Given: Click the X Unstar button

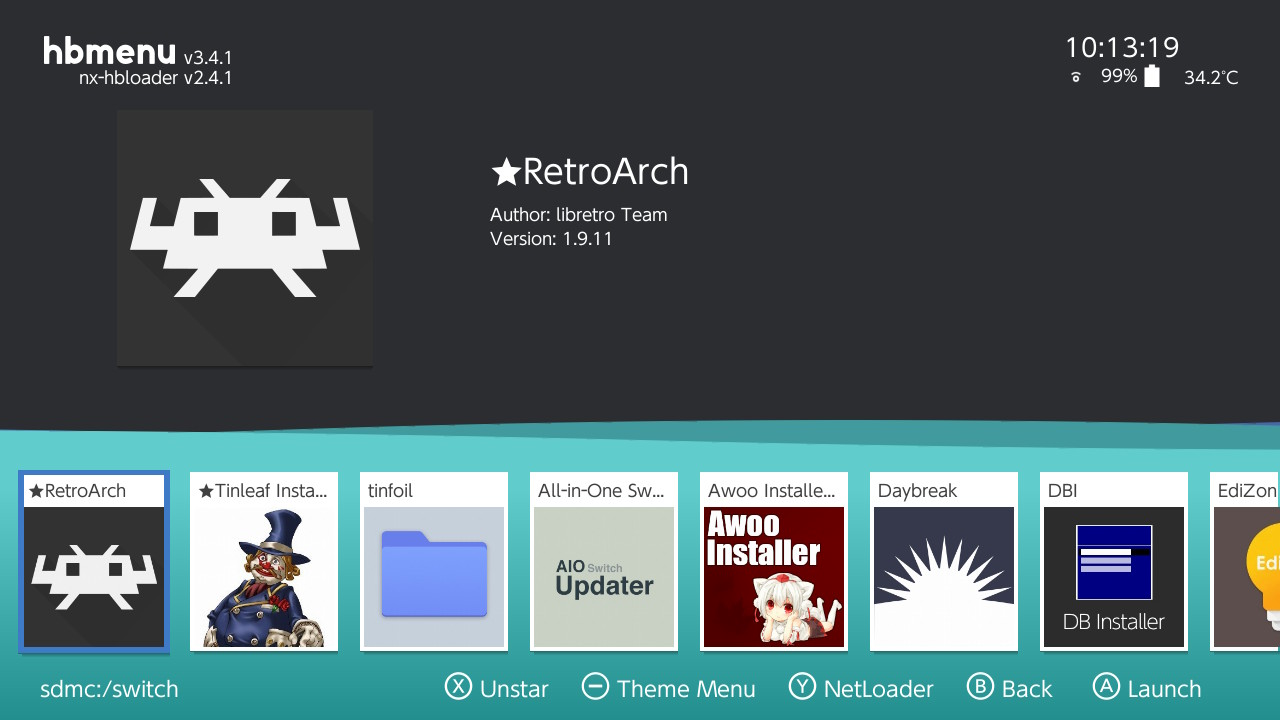Looking at the screenshot, I should pos(497,688).
